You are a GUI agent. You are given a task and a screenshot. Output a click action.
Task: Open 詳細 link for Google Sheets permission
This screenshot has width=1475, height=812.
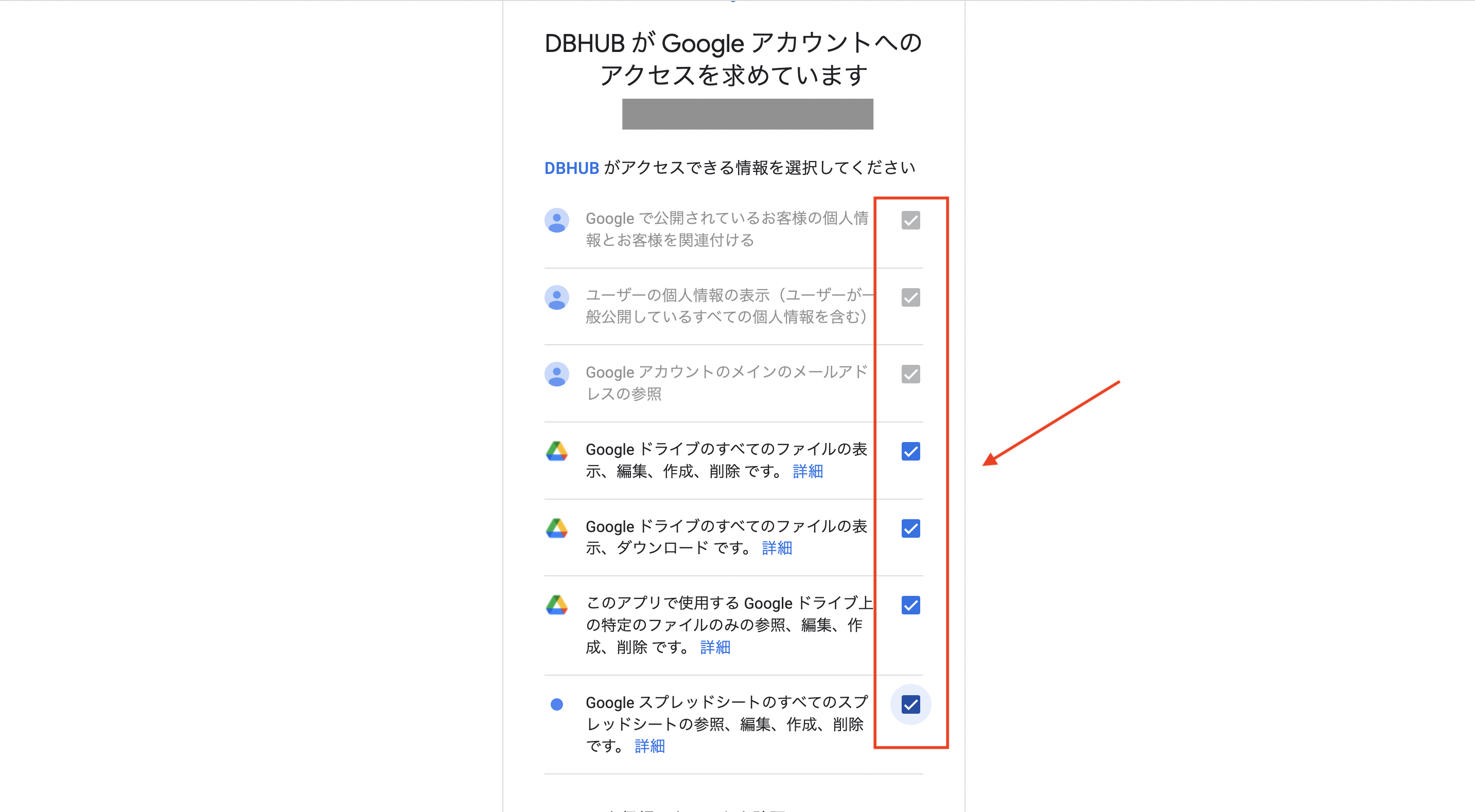649,746
